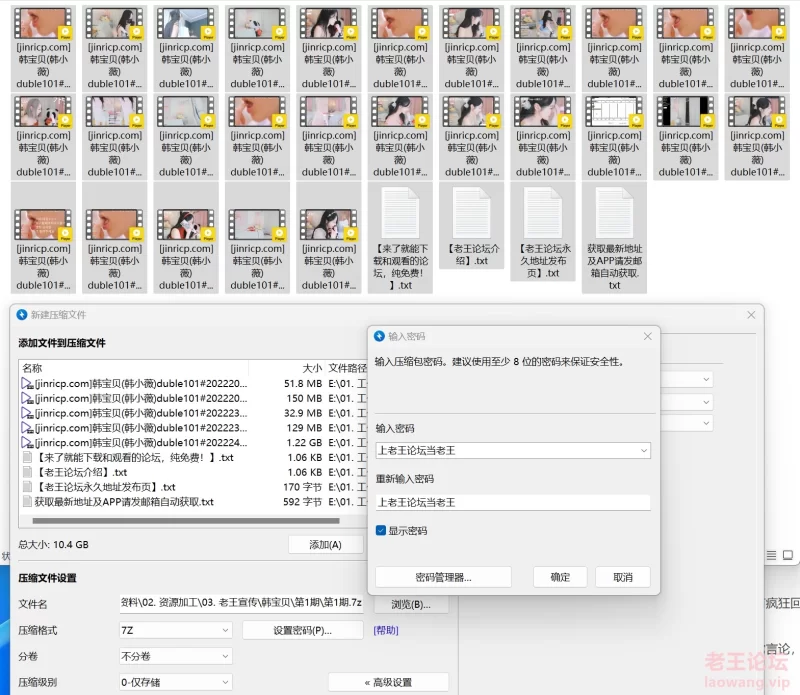The height and width of the screenshot is (695, 800).
Task: Select list row 【老王论坛永久地址发布页】.txt
Action: coord(193,487)
